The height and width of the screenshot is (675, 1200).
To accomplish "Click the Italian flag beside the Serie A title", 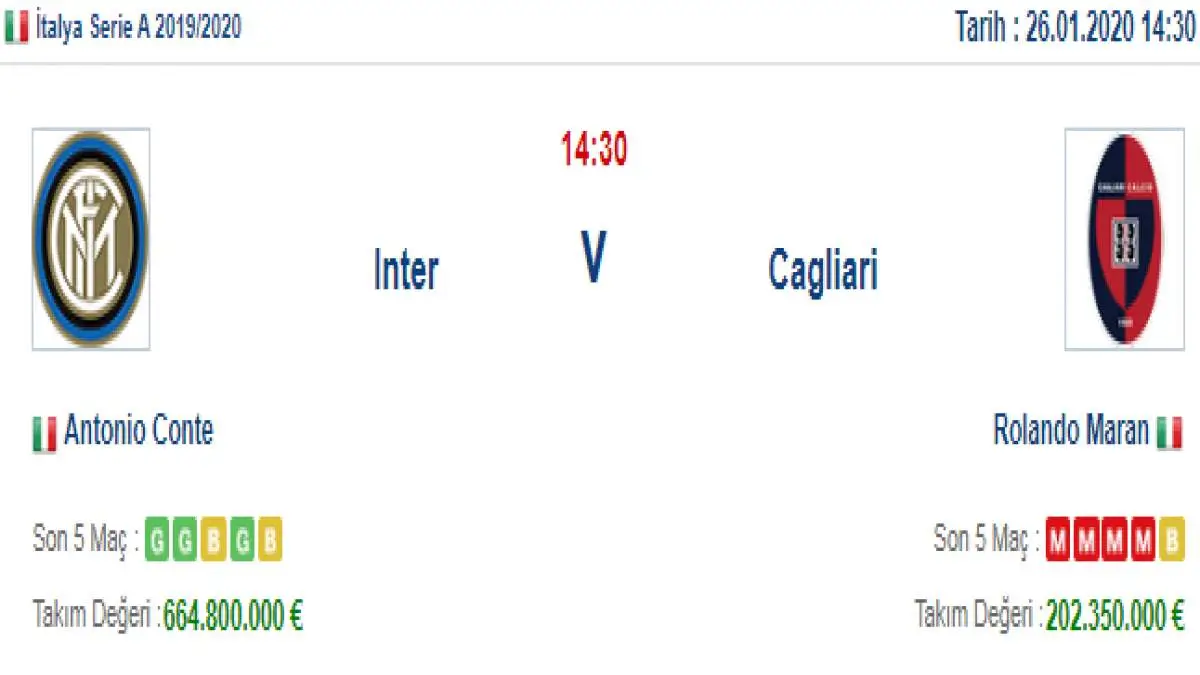I will (x=16, y=28).
